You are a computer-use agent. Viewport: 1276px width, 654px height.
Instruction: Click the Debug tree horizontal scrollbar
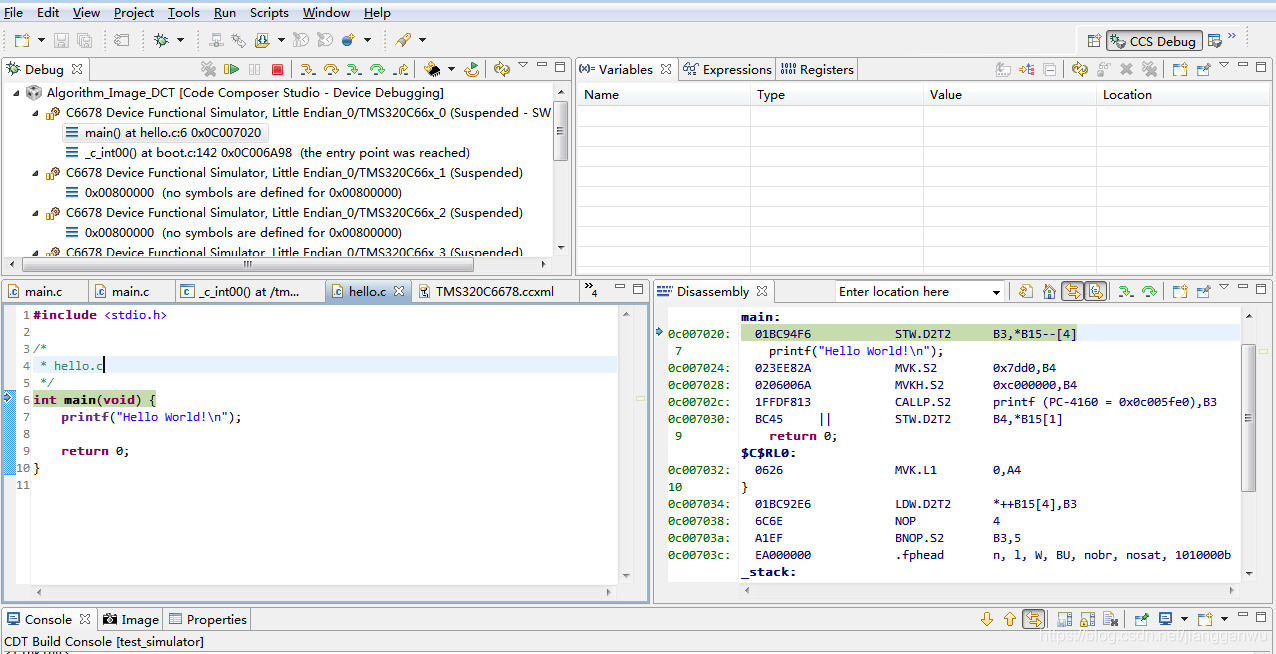click(248, 266)
